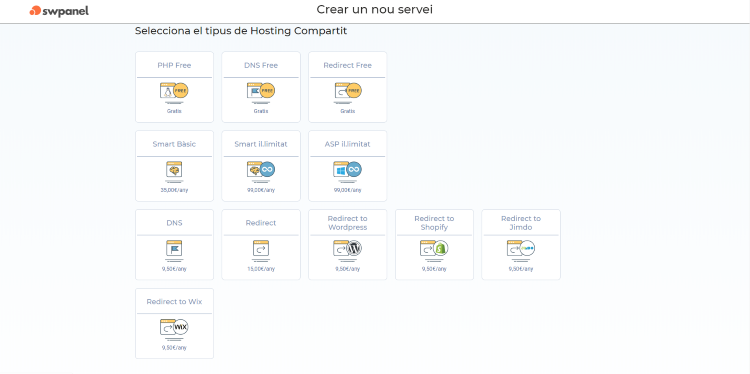
Task: Click the 15,00€/any price
Action: coord(261,269)
